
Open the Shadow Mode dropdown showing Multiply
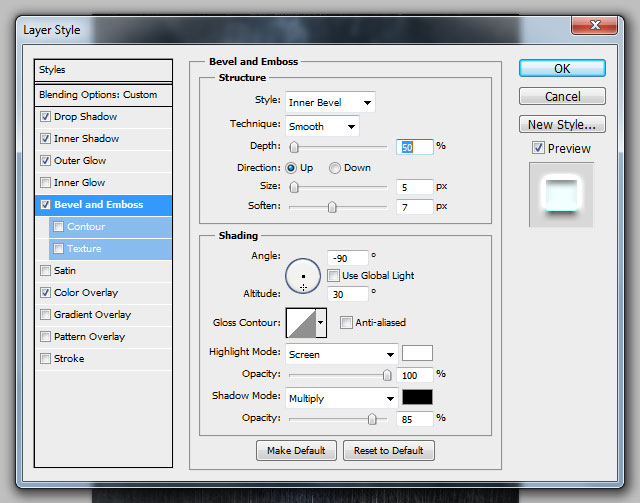pyautogui.click(x=342, y=398)
